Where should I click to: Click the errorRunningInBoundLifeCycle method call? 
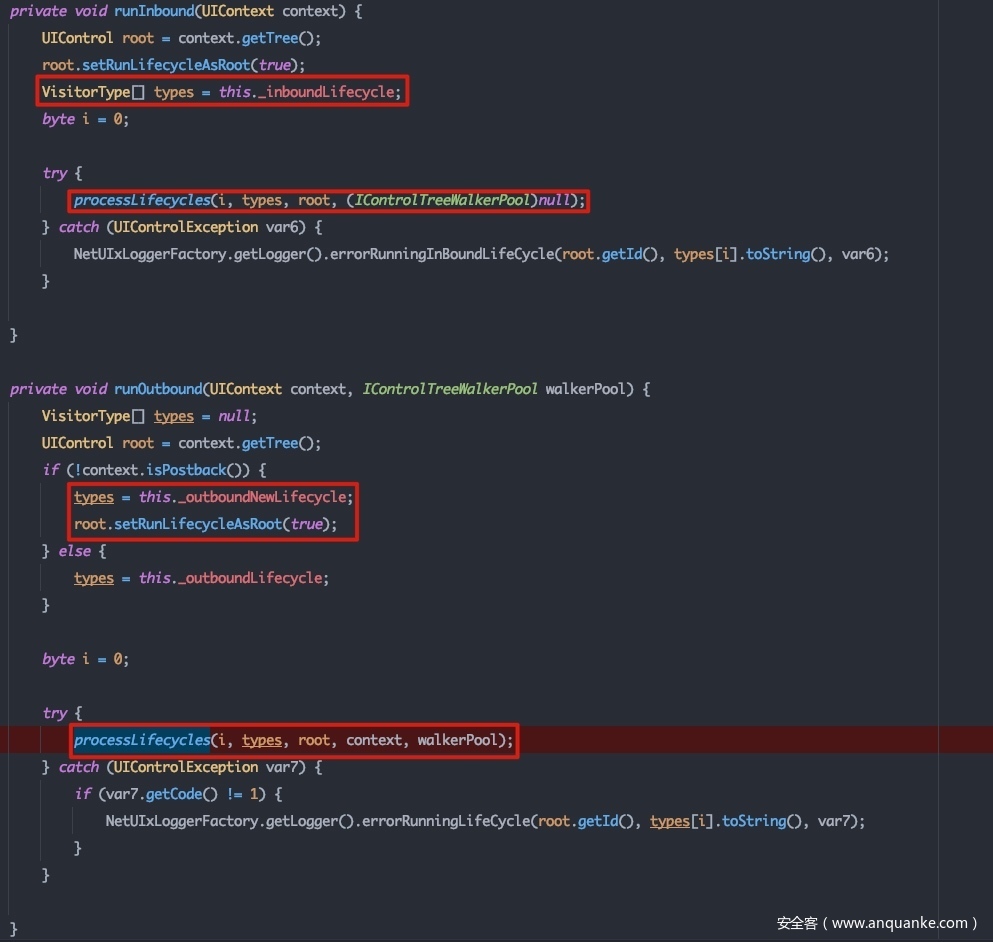[449, 254]
